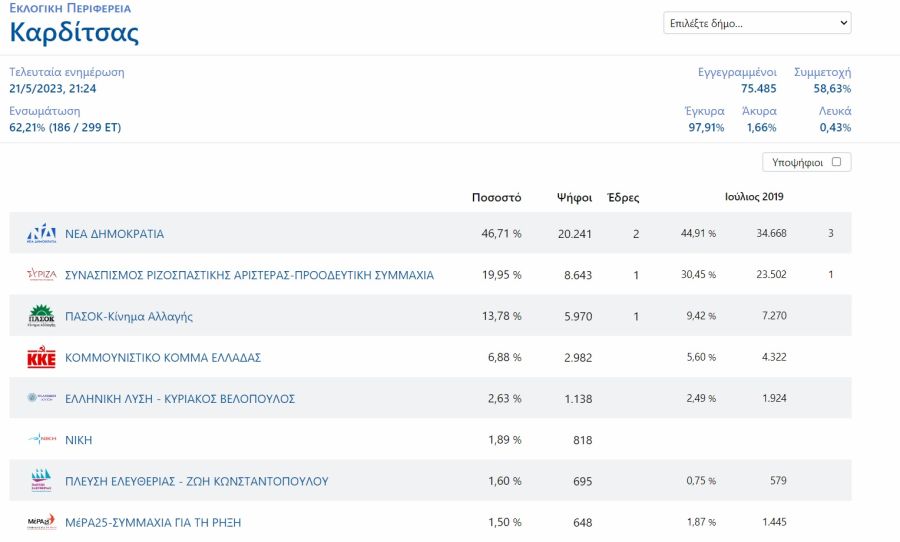Click ΚΚΕ vote count 2.982
This screenshot has height=542, width=900.
pos(577,358)
